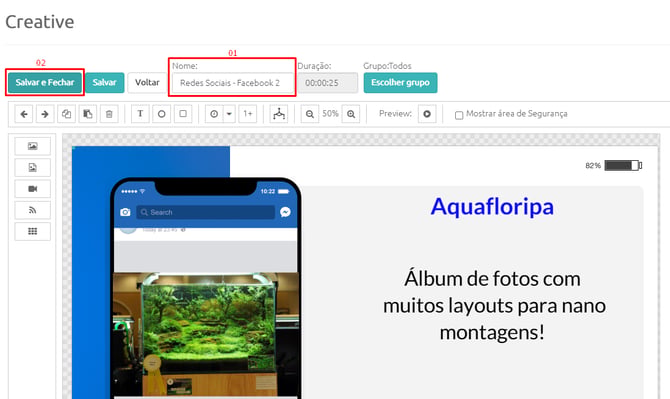This screenshot has height=399, width=670.
Task: Select the aquarium photo on canvas
Action: (x=206, y=334)
